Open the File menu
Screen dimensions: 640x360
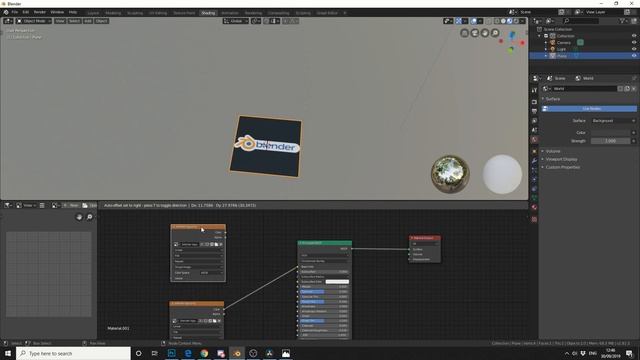[x=15, y=12]
